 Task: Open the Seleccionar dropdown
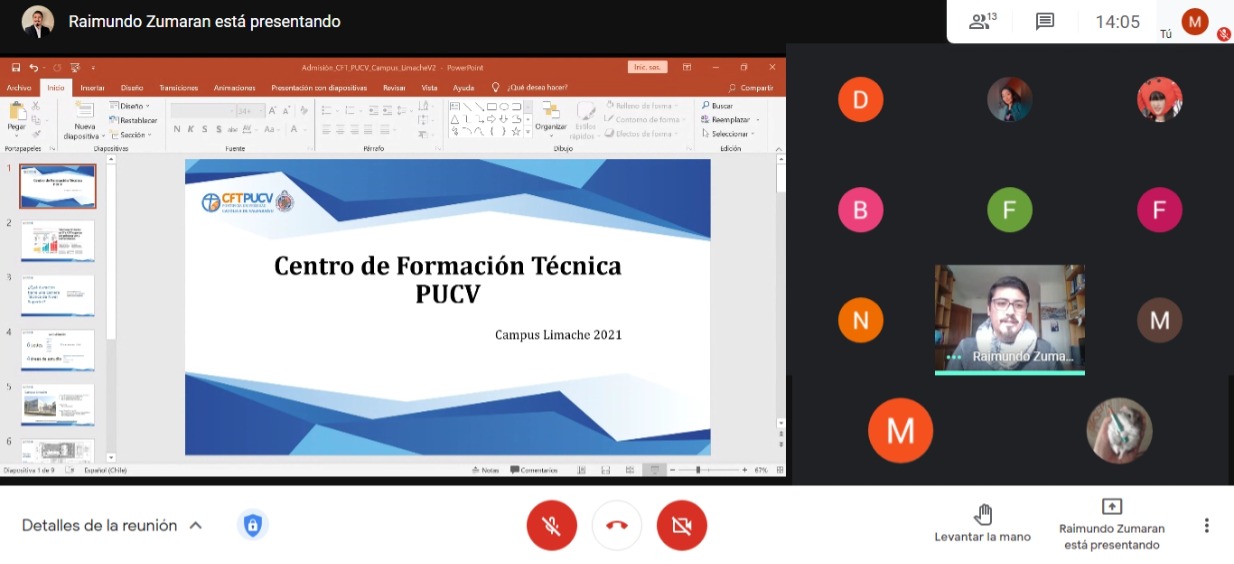(x=728, y=134)
